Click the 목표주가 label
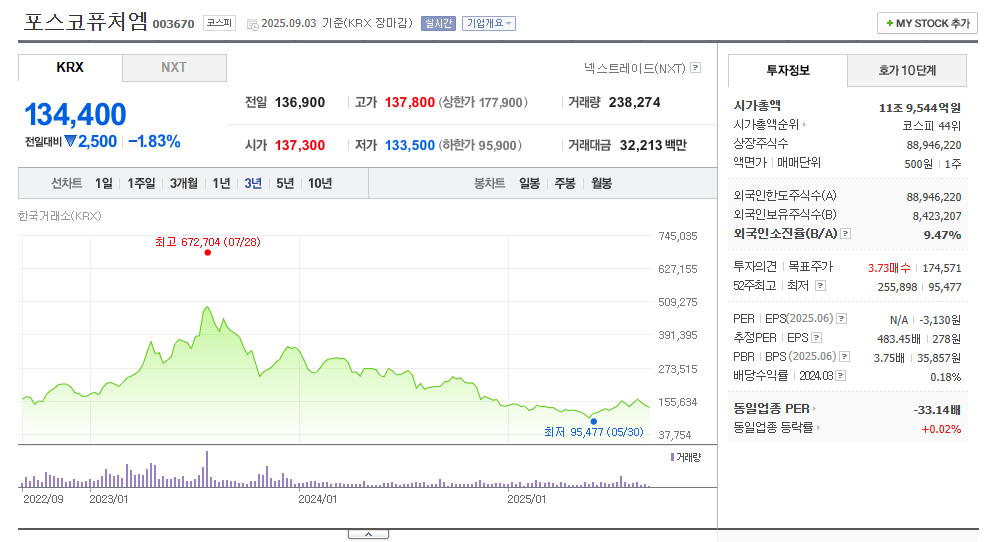994x542 pixels. point(811,267)
